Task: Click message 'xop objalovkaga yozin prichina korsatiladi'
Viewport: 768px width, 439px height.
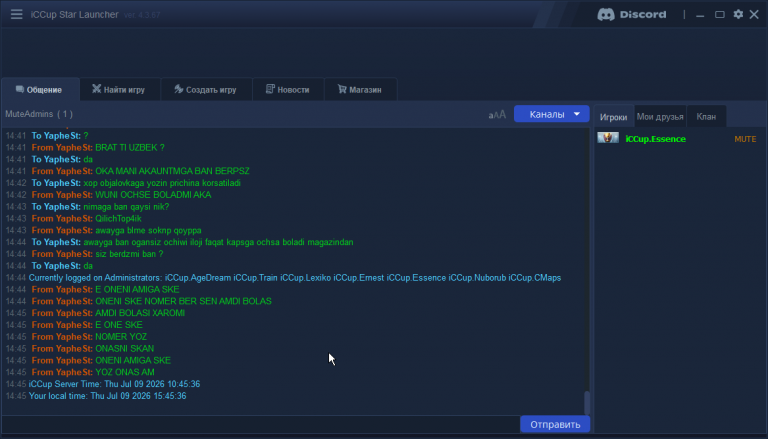Action: coord(162,183)
